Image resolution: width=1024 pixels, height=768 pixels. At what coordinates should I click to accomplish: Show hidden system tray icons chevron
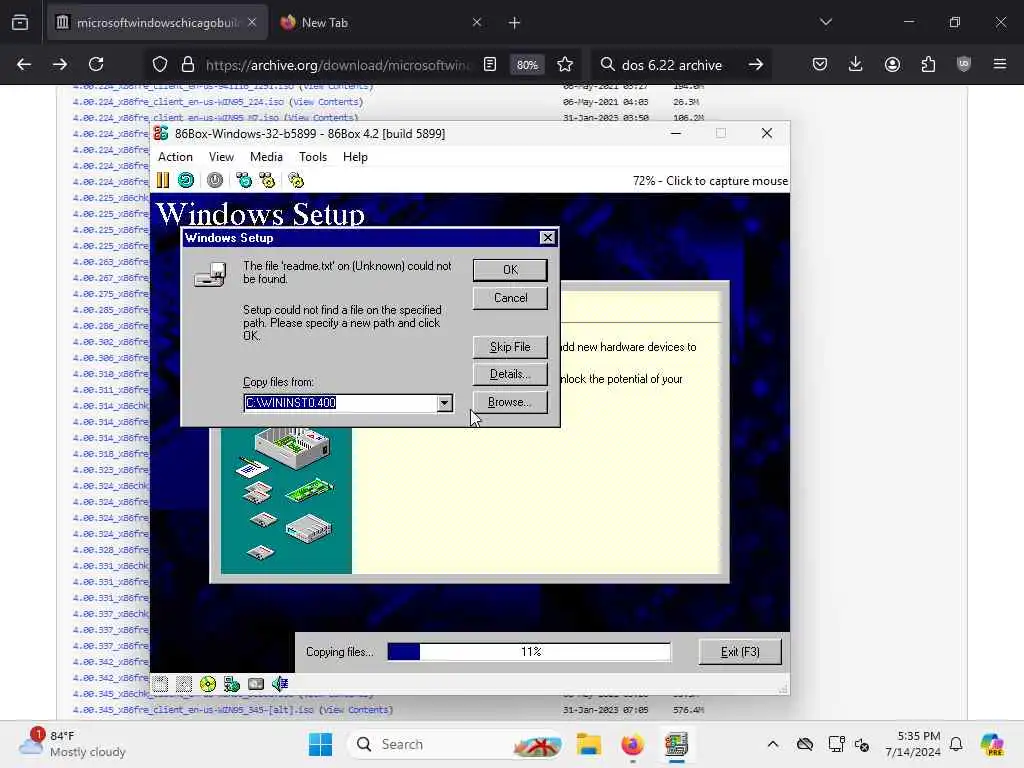click(773, 744)
